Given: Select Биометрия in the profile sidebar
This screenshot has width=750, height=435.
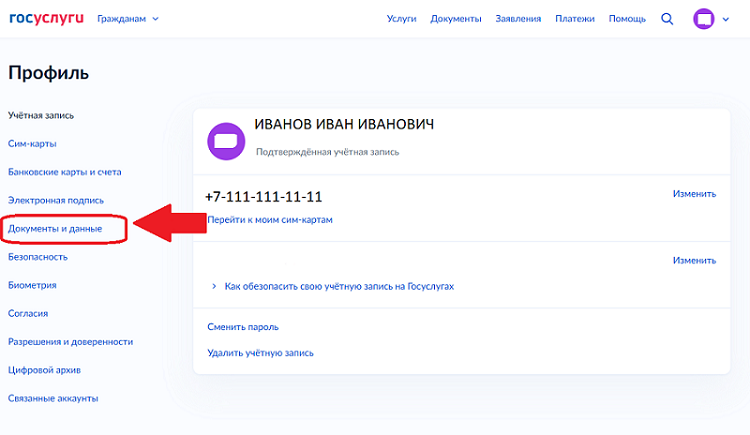Looking at the screenshot, I should 32,285.
